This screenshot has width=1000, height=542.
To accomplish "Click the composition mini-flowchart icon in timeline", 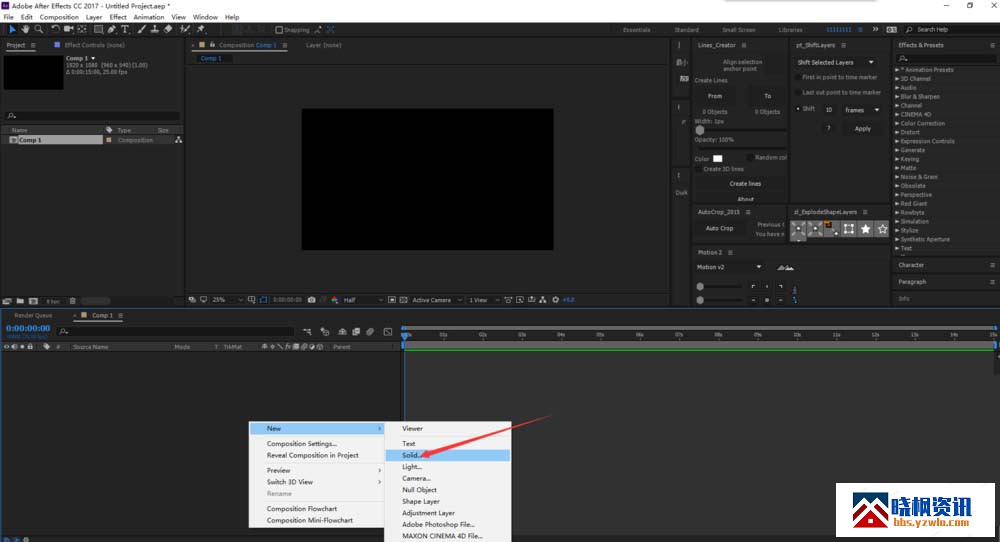I will 307,332.
